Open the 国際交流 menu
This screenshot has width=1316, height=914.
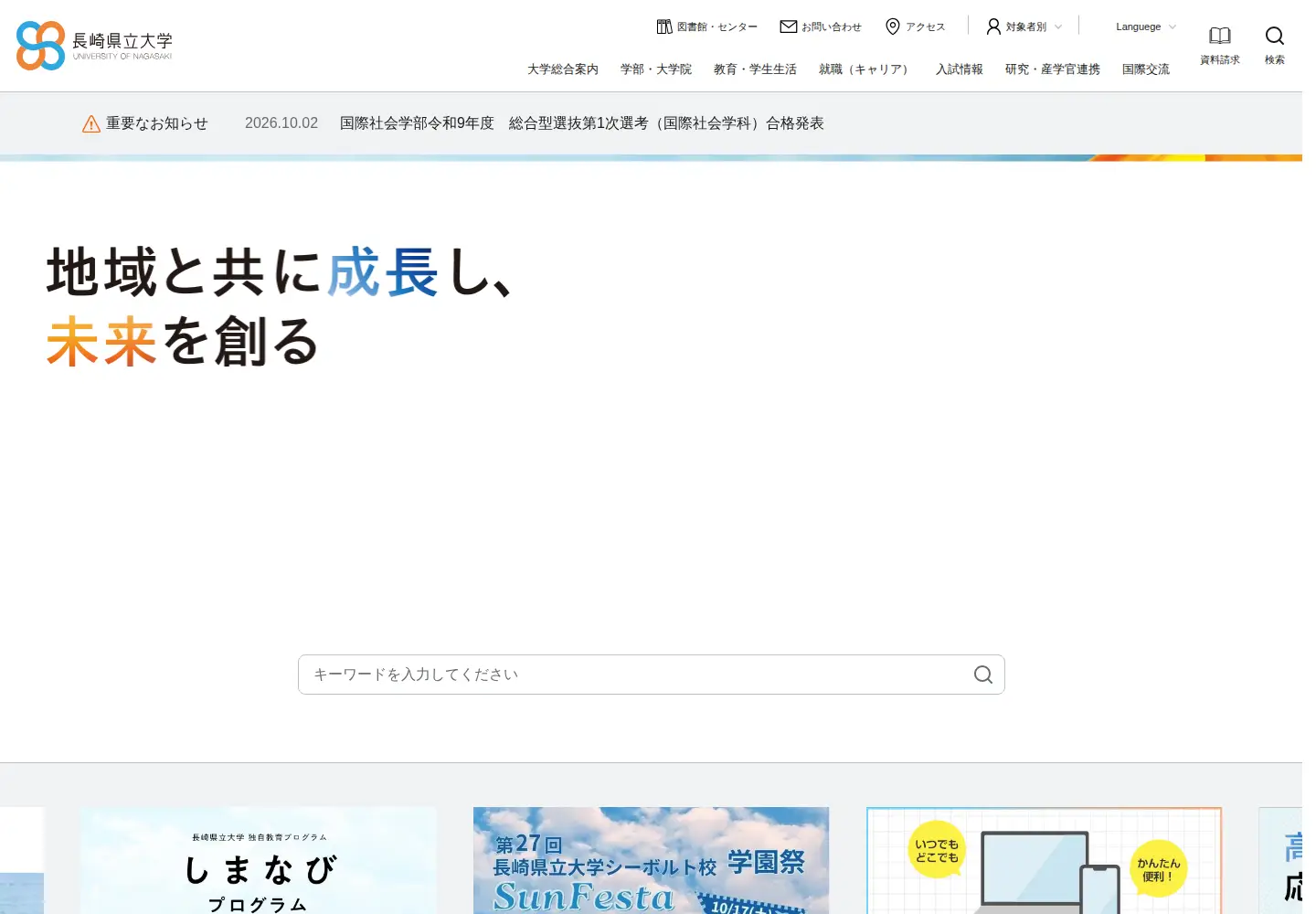[x=1146, y=69]
